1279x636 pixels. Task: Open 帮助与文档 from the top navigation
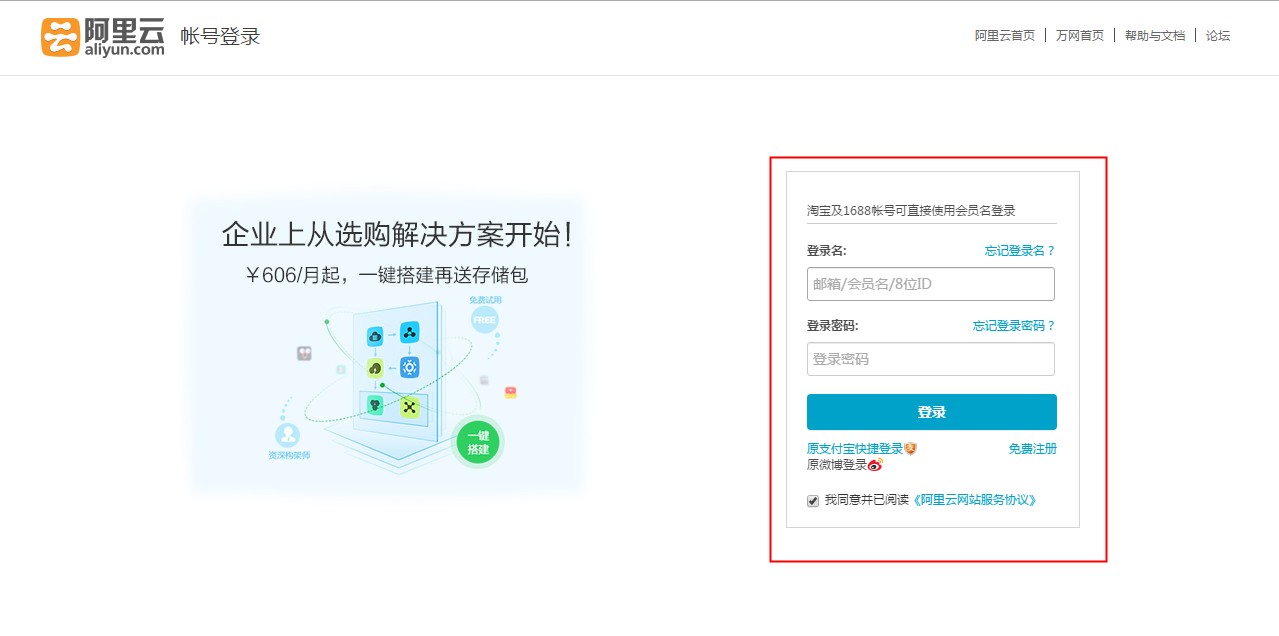tap(1154, 36)
